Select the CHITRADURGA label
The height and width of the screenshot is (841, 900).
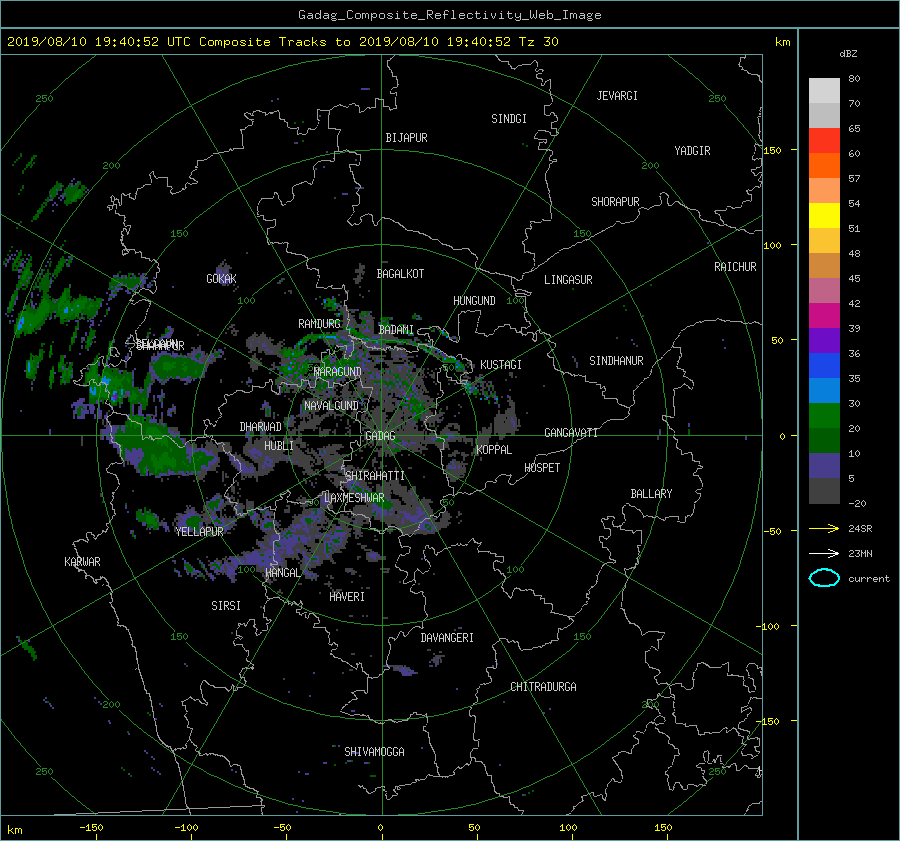coord(543,687)
